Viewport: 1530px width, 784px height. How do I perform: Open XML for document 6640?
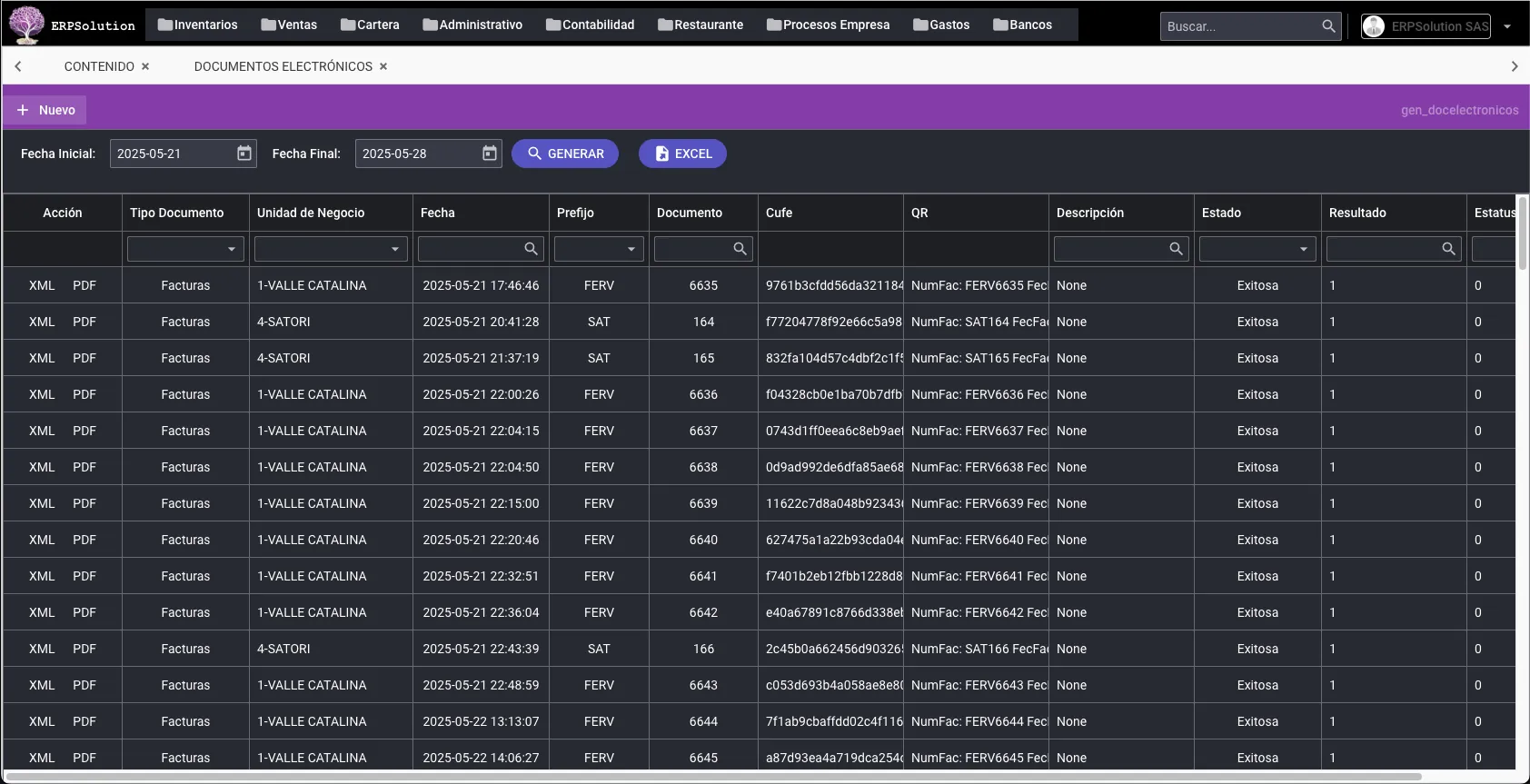pyautogui.click(x=42, y=540)
